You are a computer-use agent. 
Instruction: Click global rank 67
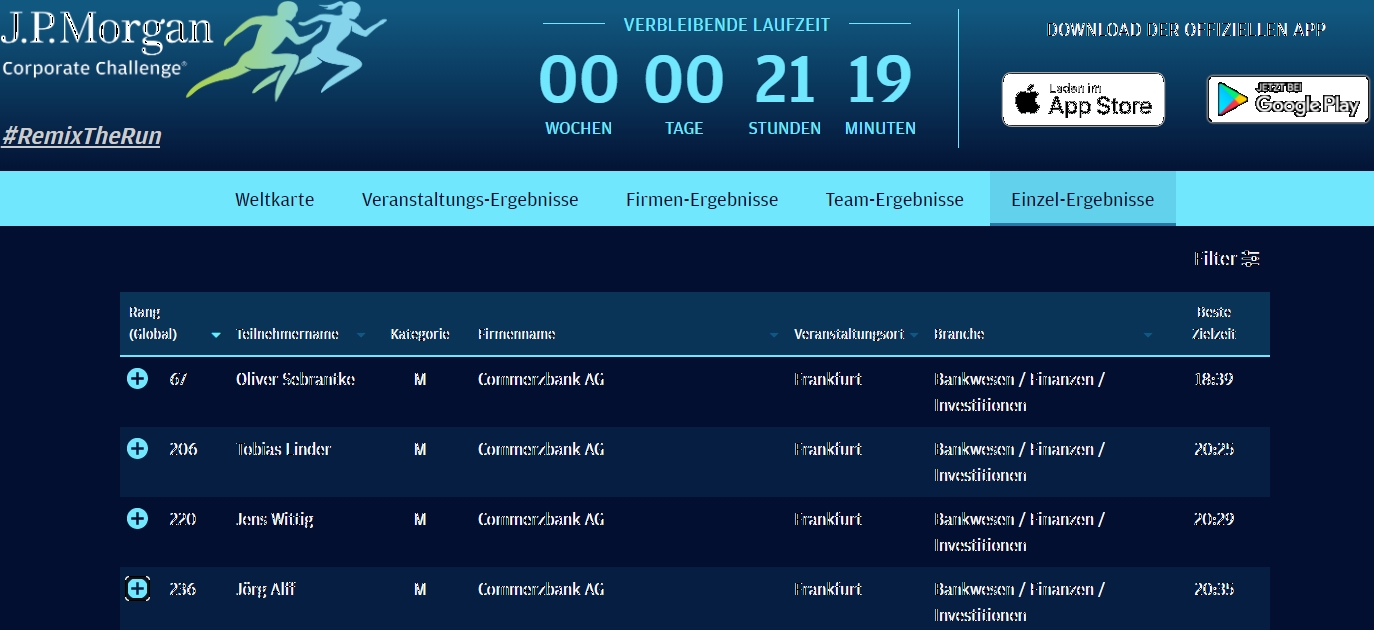coord(179,379)
